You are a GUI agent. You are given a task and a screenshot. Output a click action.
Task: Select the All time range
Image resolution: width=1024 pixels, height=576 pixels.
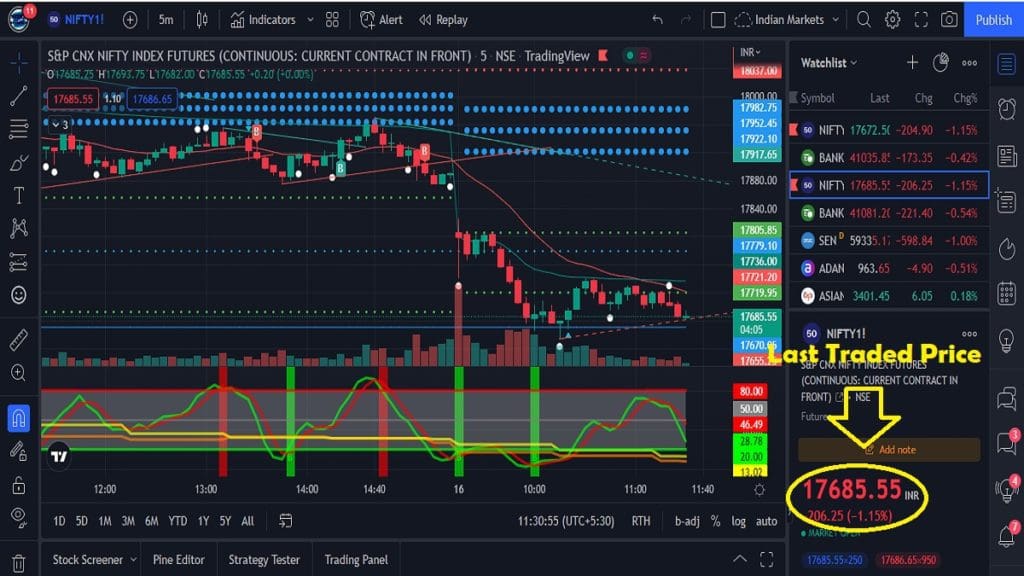coord(248,521)
